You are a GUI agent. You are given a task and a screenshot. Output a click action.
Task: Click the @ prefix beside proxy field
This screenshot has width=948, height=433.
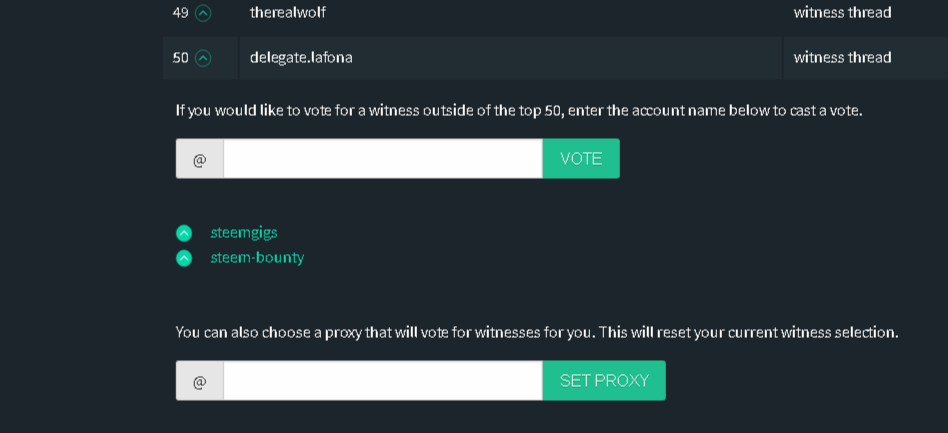click(x=200, y=380)
